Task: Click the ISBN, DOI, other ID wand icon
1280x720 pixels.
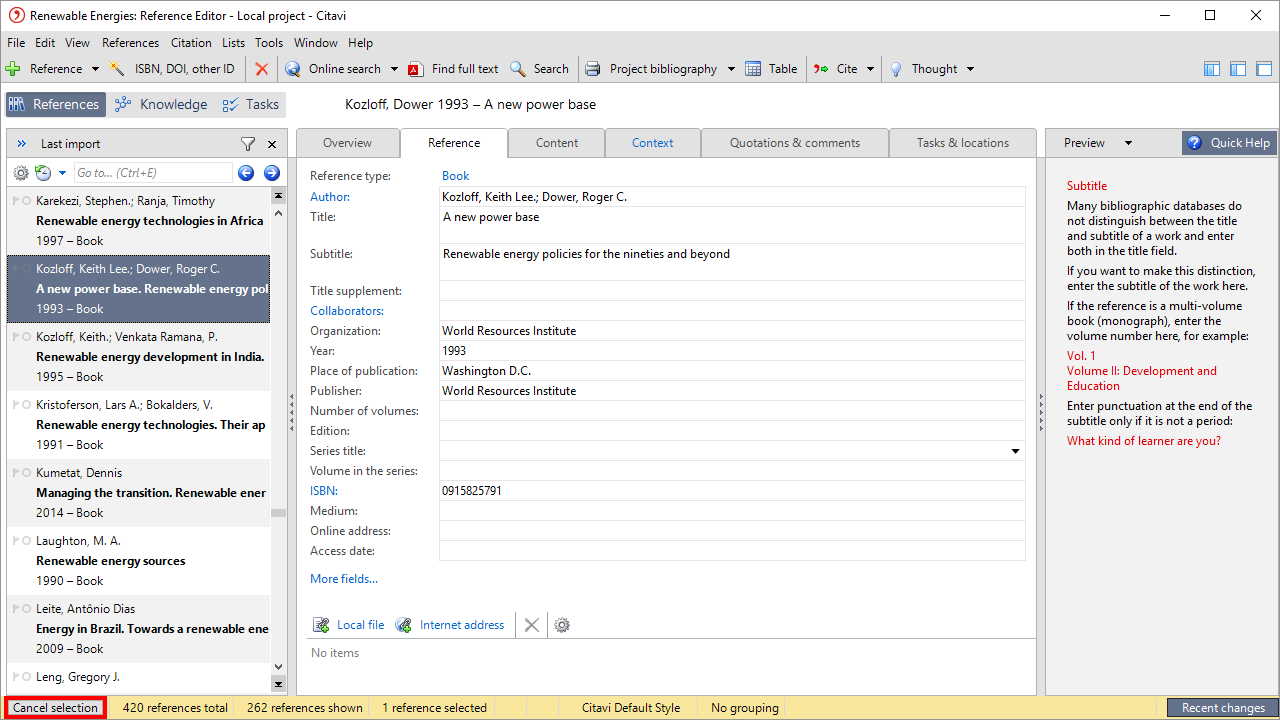Action: (117, 69)
